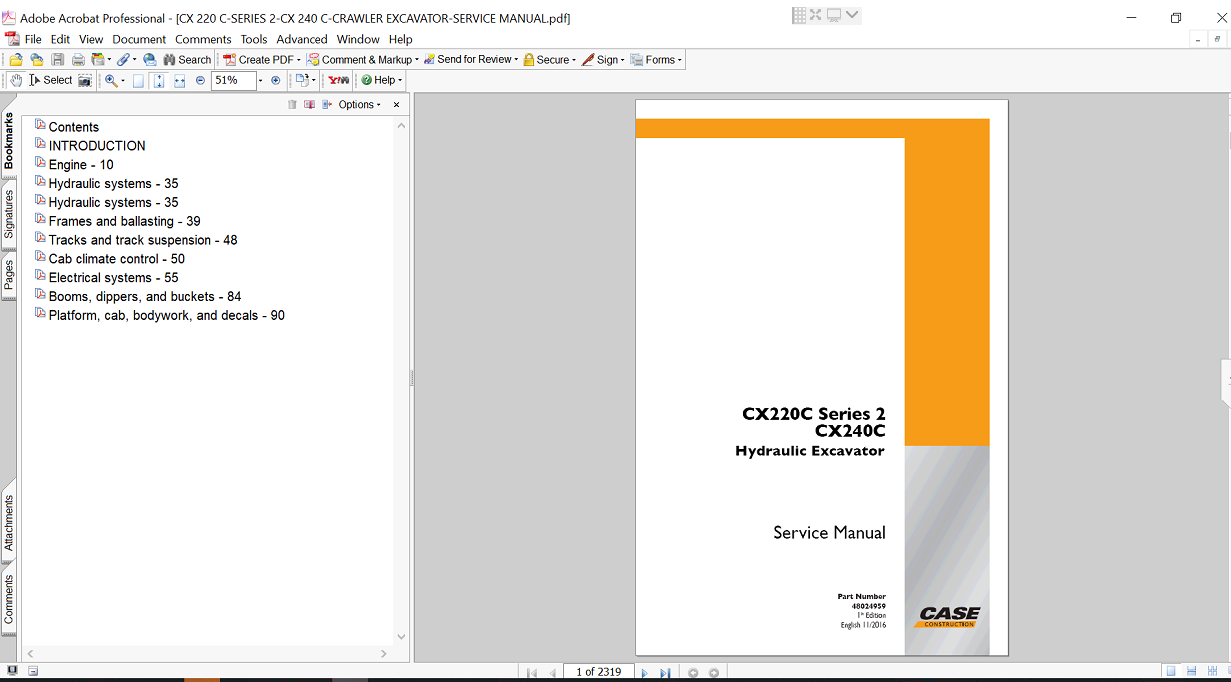The width and height of the screenshot is (1231, 682).
Task: Click the page number input field
Action: (598, 672)
